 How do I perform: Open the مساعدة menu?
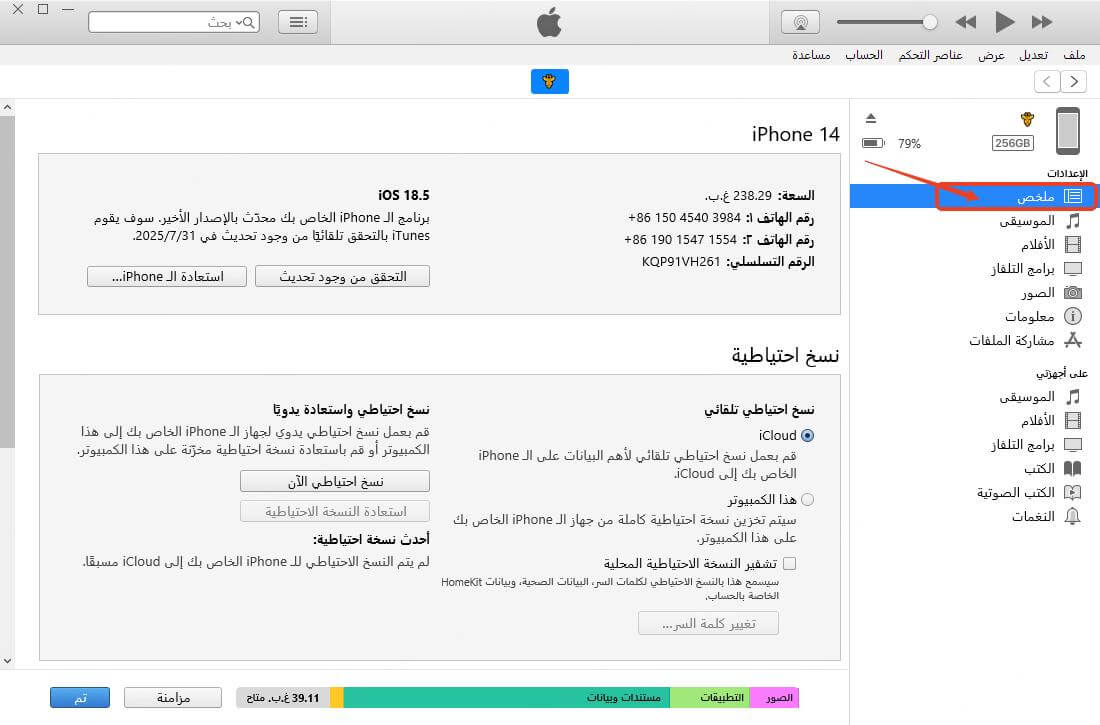coord(811,55)
